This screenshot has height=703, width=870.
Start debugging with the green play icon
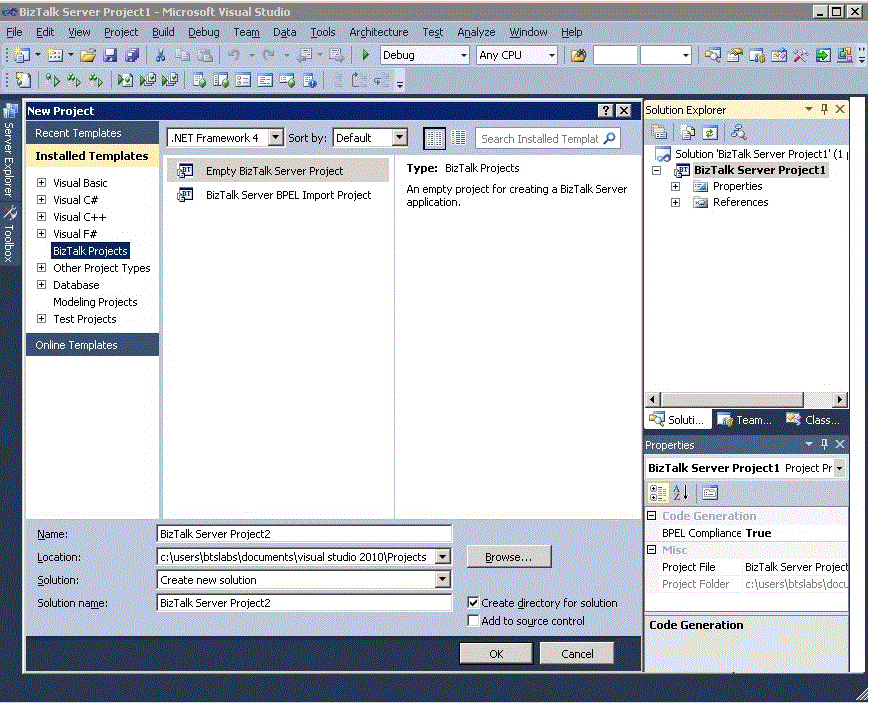[365, 56]
